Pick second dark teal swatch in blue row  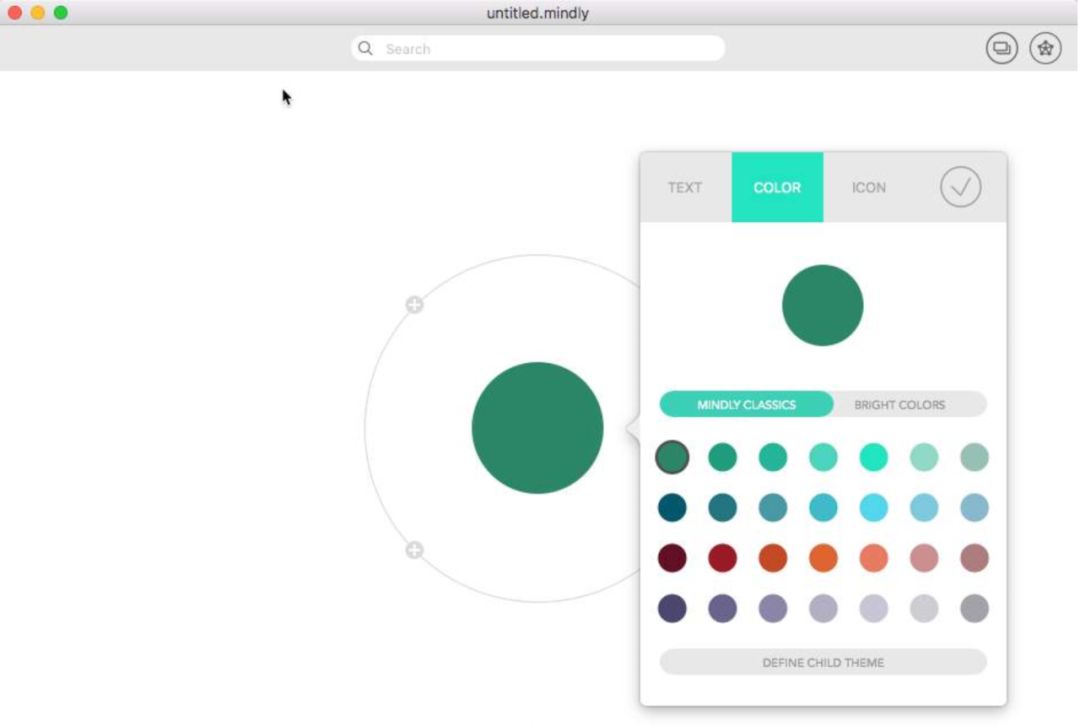(x=722, y=508)
